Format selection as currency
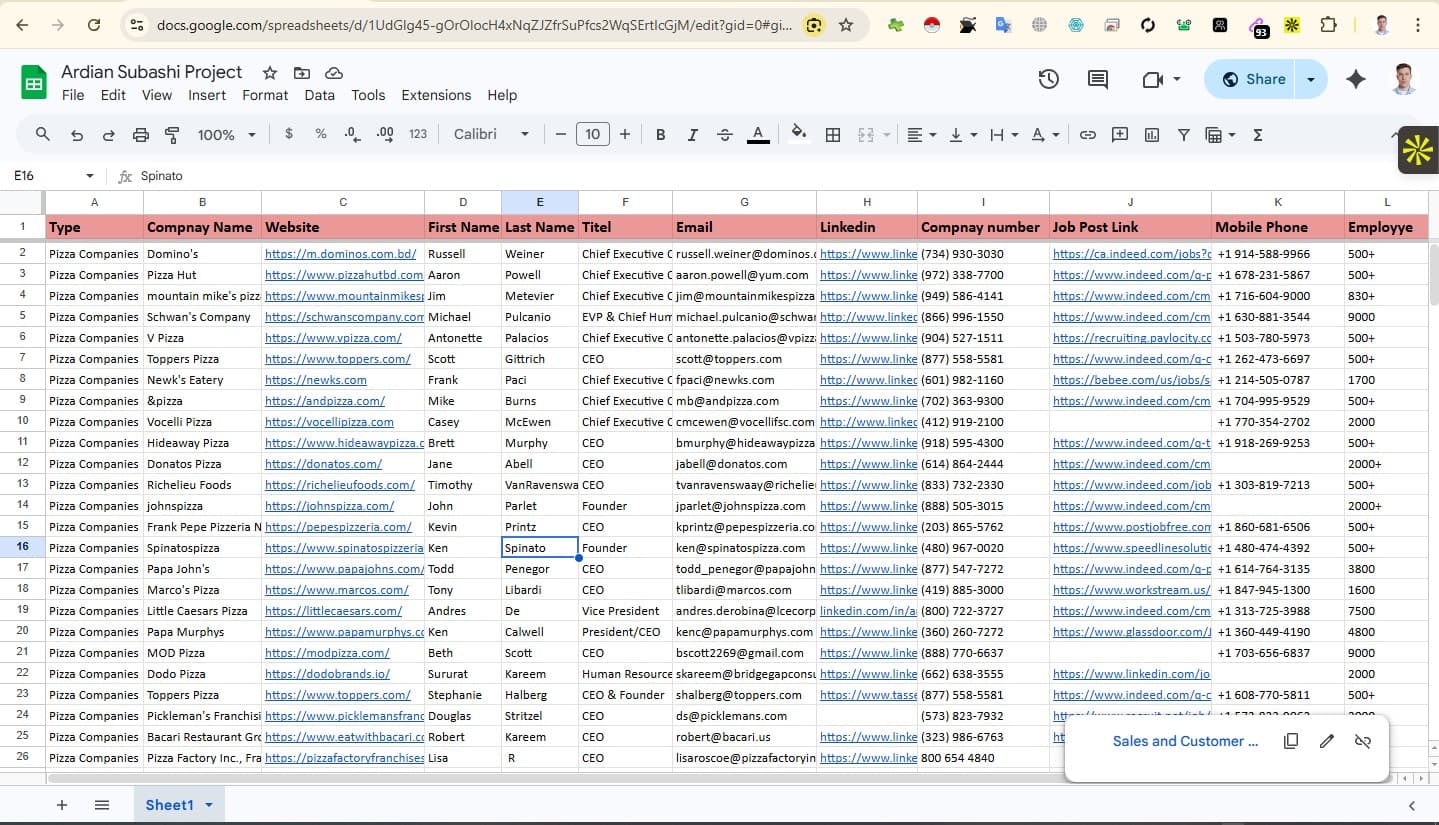 [x=289, y=134]
